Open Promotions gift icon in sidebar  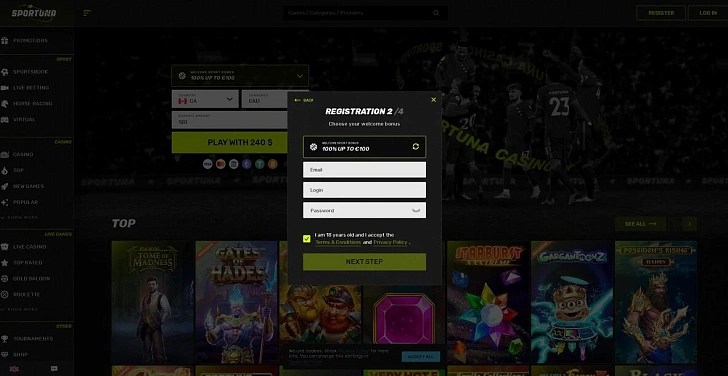5,40
